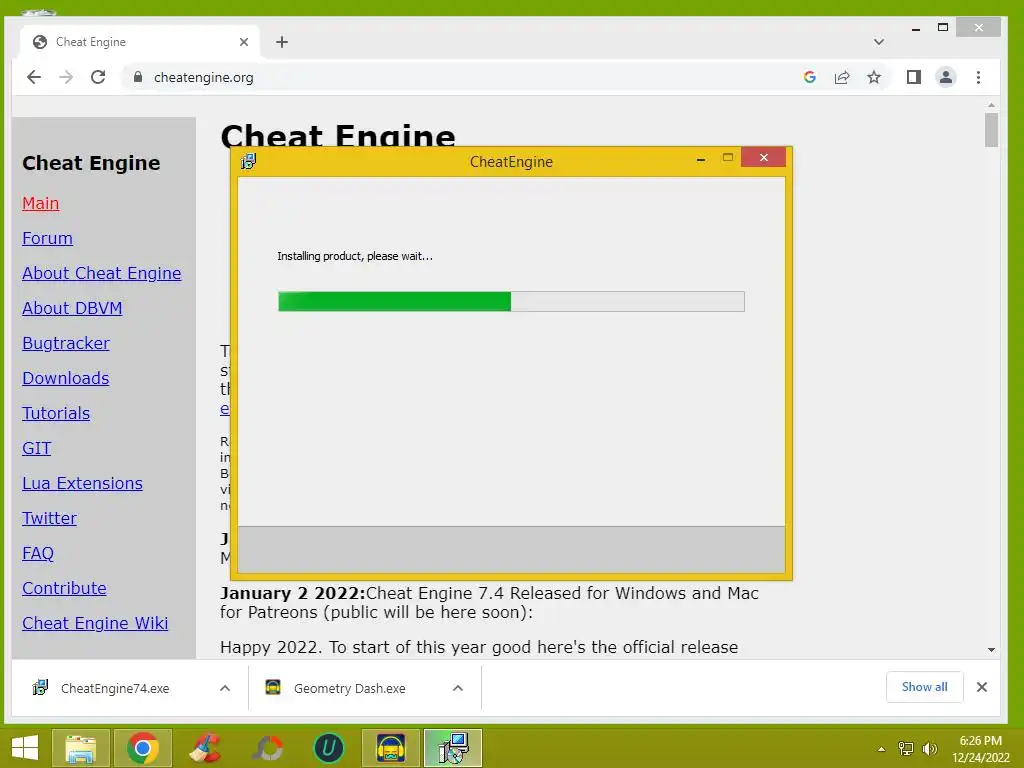Image resolution: width=1024 pixels, height=768 pixels.
Task: Open the Bugtracker link
Action: point(66,343)
